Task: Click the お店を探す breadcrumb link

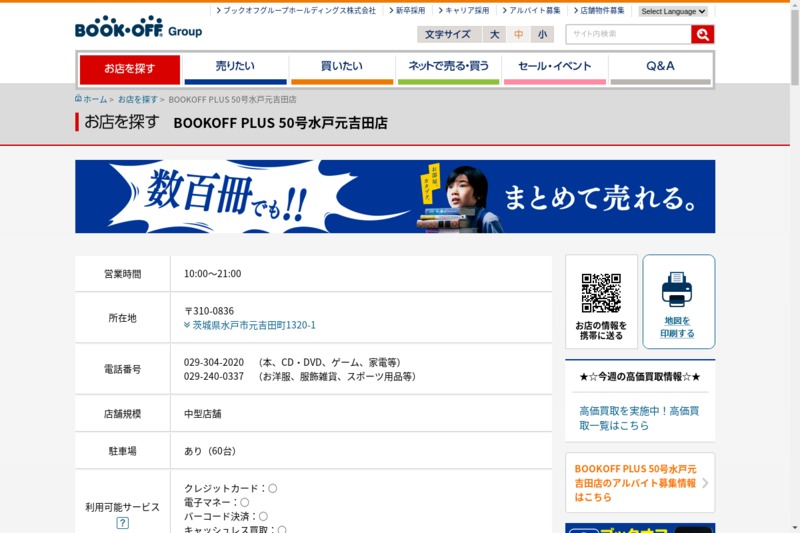Action: (138, 99)
